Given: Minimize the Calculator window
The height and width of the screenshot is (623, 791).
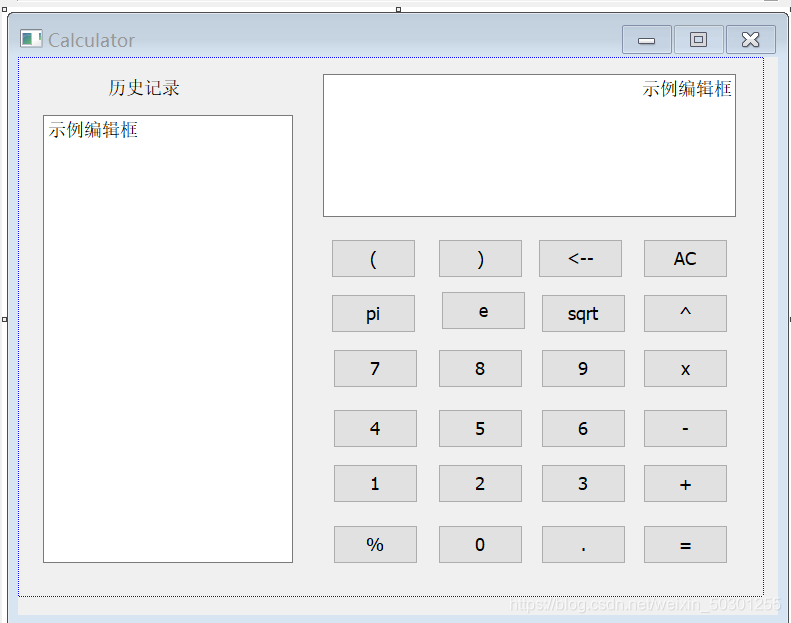Looking at the screenshot, I should point(646,40).
